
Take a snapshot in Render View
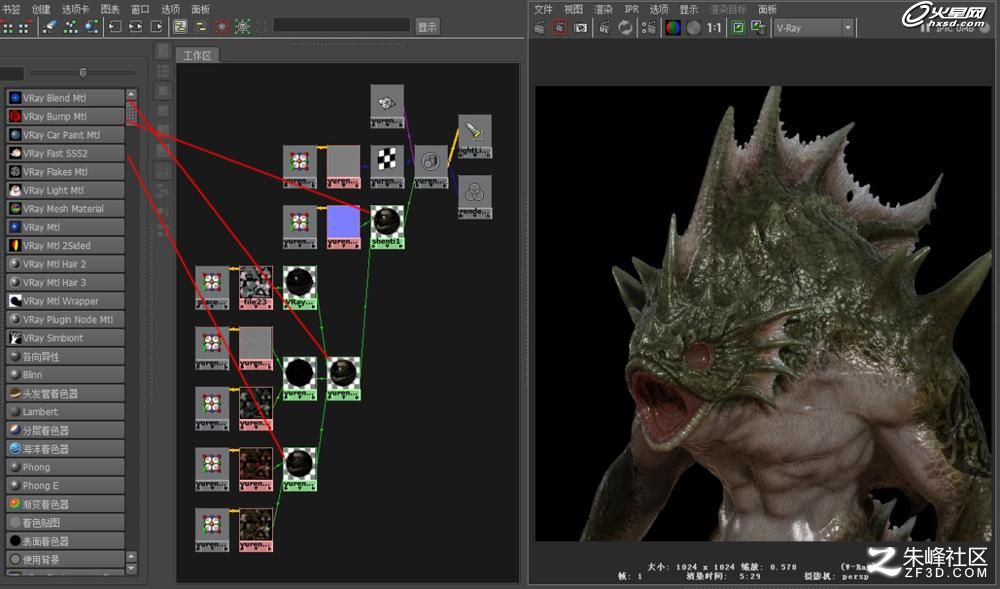580,28
